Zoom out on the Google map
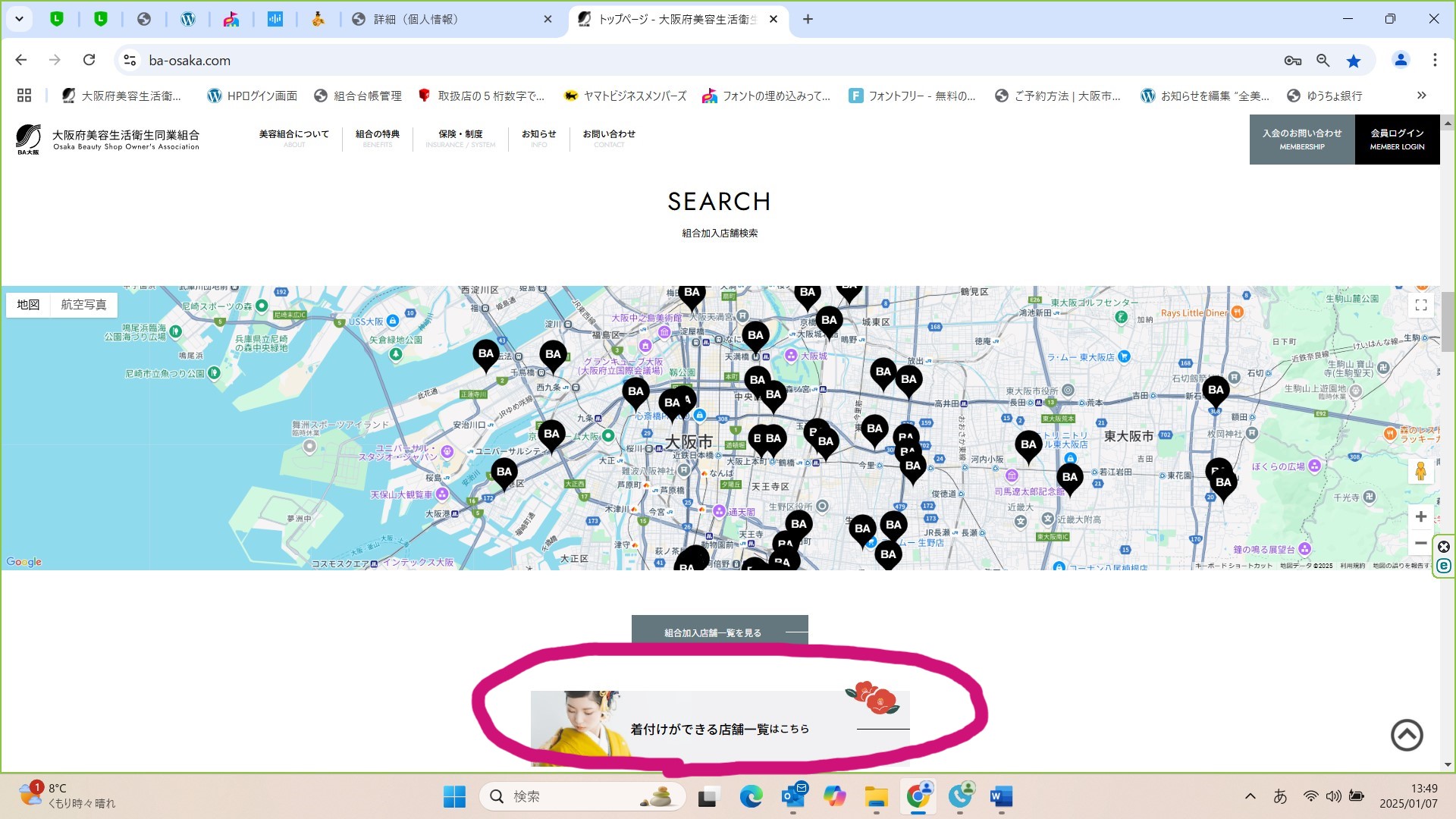The width and height of the screenshot is (1456, 819). click(x=1420, y=543)
